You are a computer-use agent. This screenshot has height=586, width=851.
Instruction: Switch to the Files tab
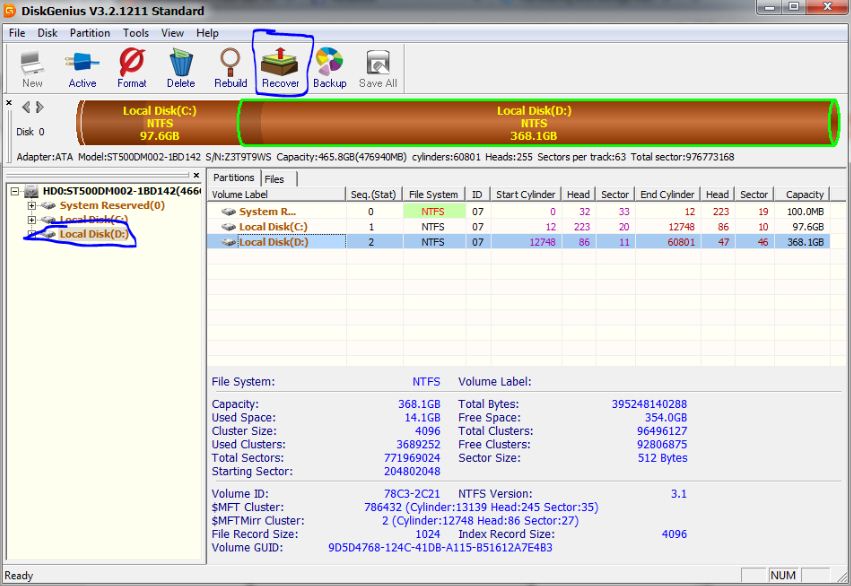click(x=274, y=179)
